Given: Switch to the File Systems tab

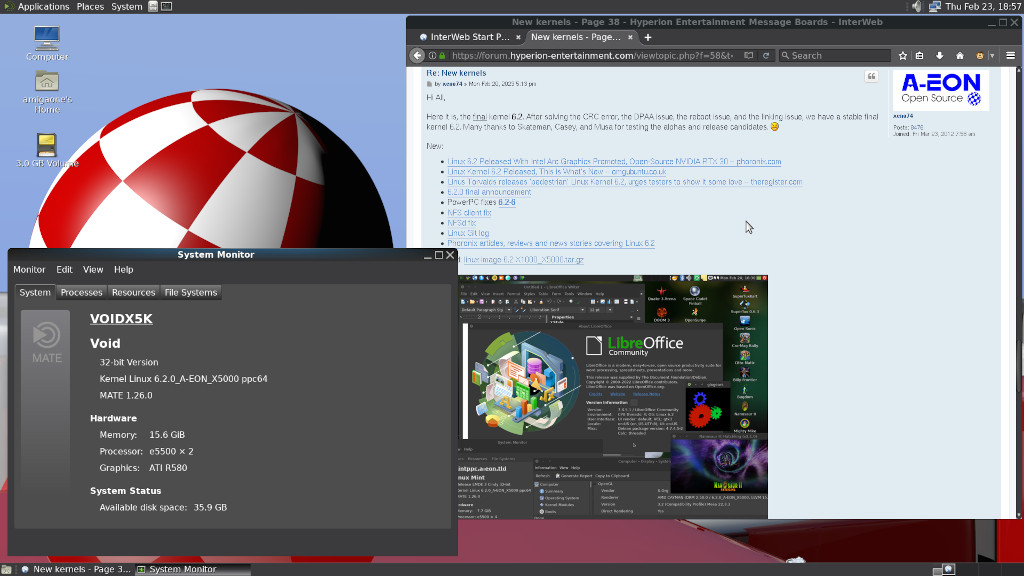Looking at the screenshot, I should coord(191,293).
